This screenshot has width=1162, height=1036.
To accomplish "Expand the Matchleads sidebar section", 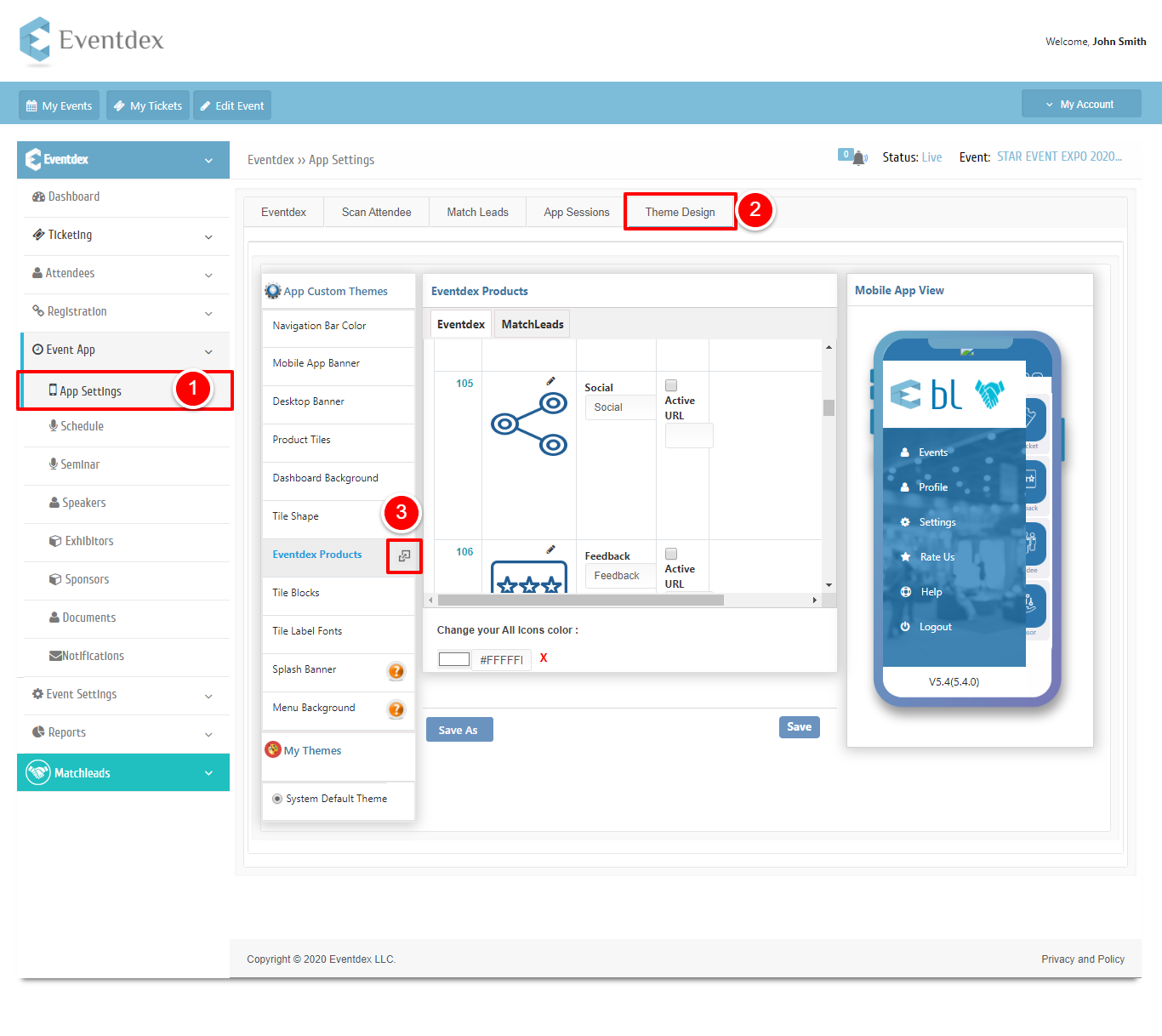I will [123, 772].
